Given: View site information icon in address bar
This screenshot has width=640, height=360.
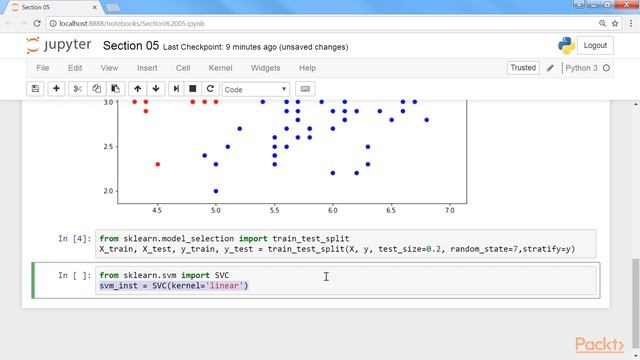Looking at the screenshot, I should [53, 24].
